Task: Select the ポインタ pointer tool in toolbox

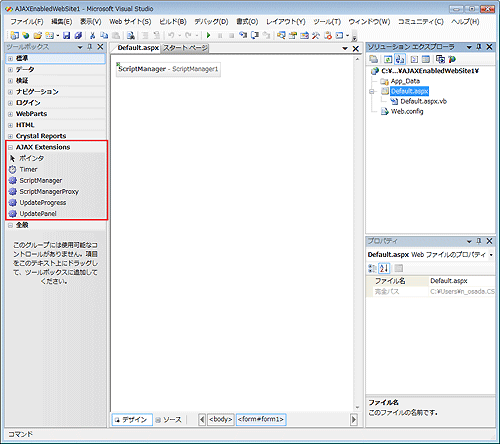Action: coord(56,158)
